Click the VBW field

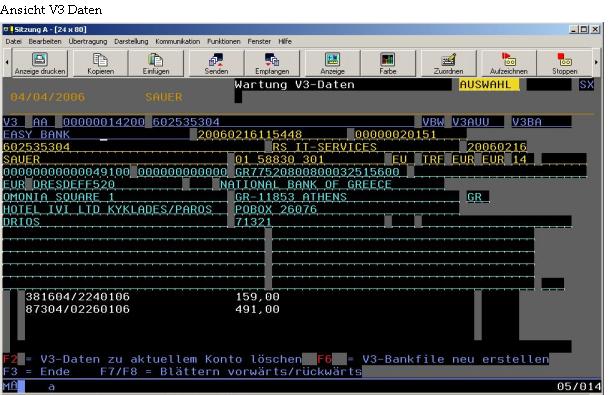[x=433, y=122]
